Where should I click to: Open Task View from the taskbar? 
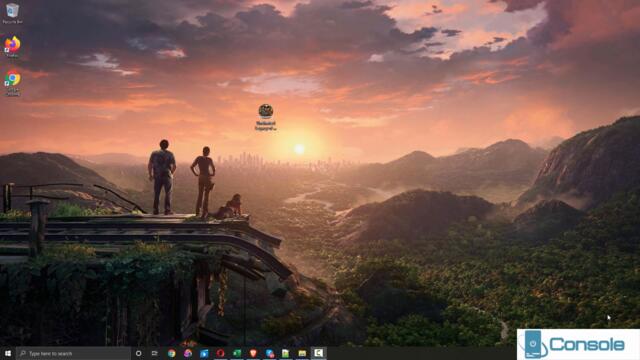(155, 353)
